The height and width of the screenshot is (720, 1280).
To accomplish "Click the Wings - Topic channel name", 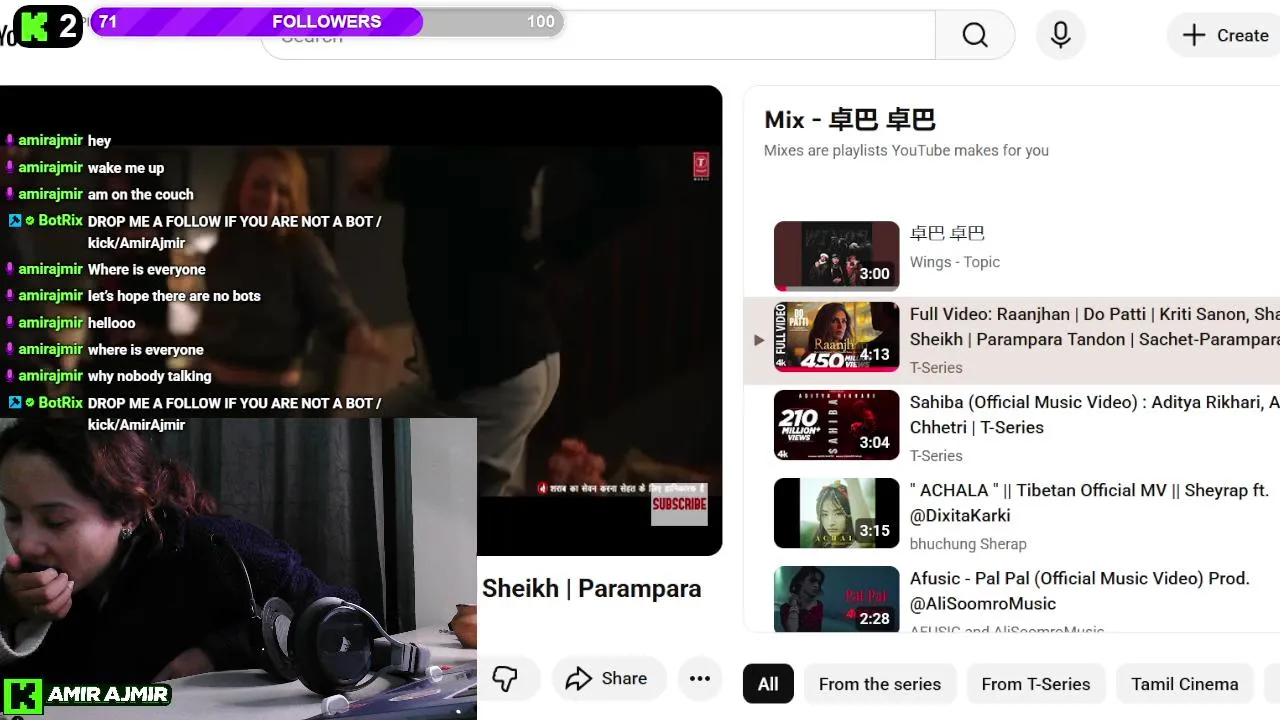I will (x=955, y=262).
